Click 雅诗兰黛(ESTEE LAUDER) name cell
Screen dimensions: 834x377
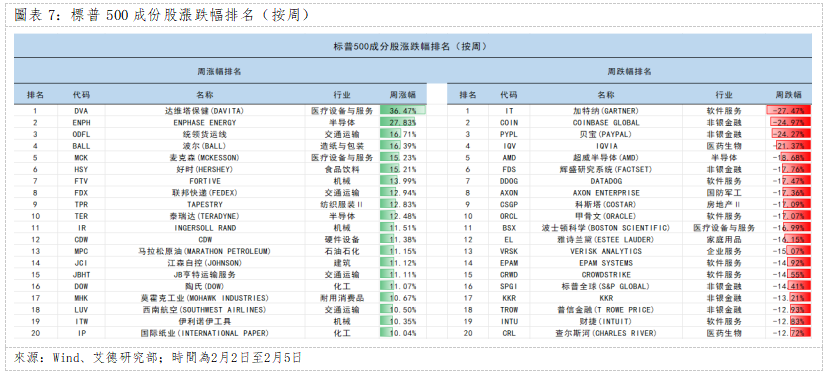pyautogui.click(x=605, y=240)
